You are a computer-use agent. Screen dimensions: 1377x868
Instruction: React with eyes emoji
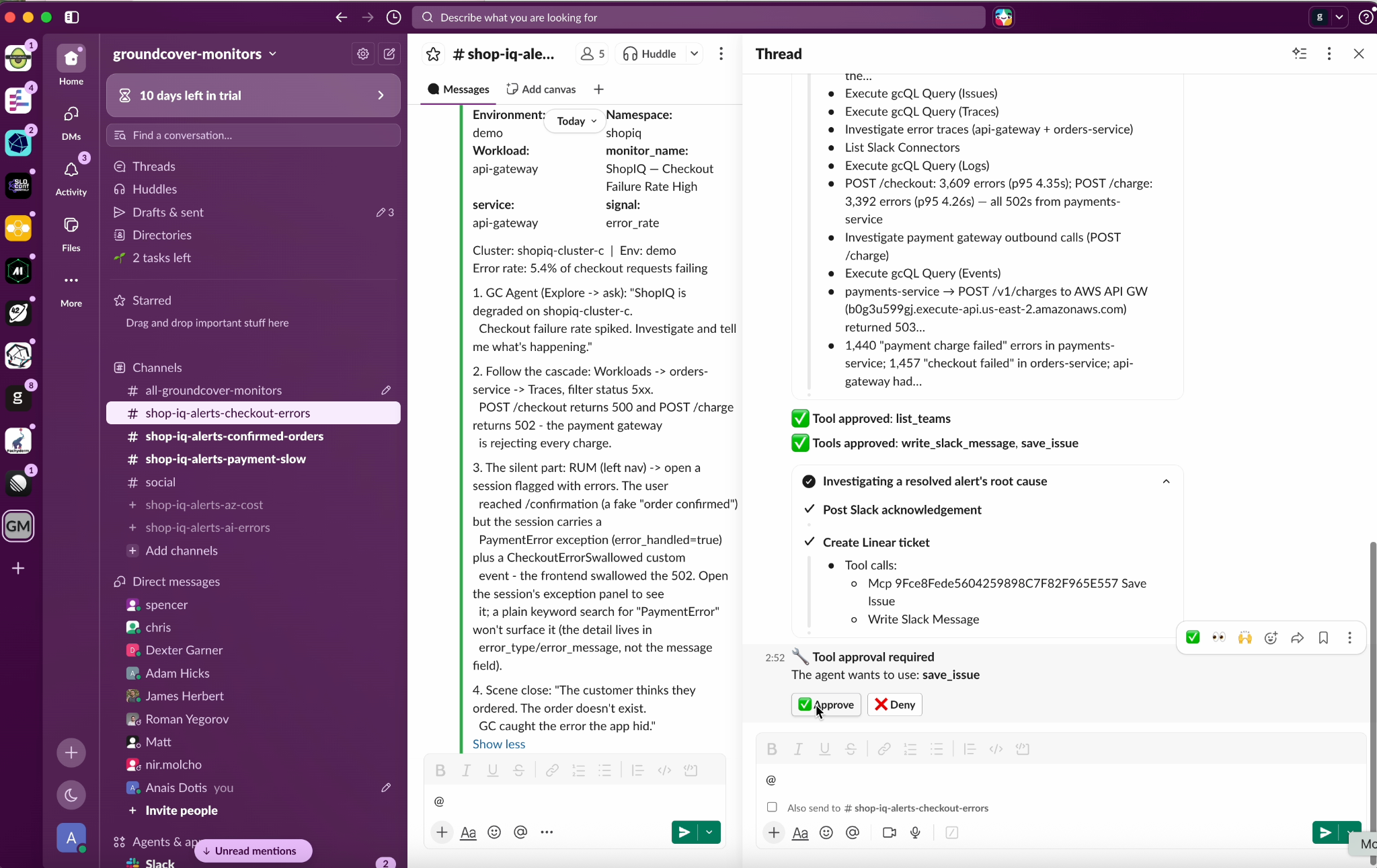[x=1218, y=637]
